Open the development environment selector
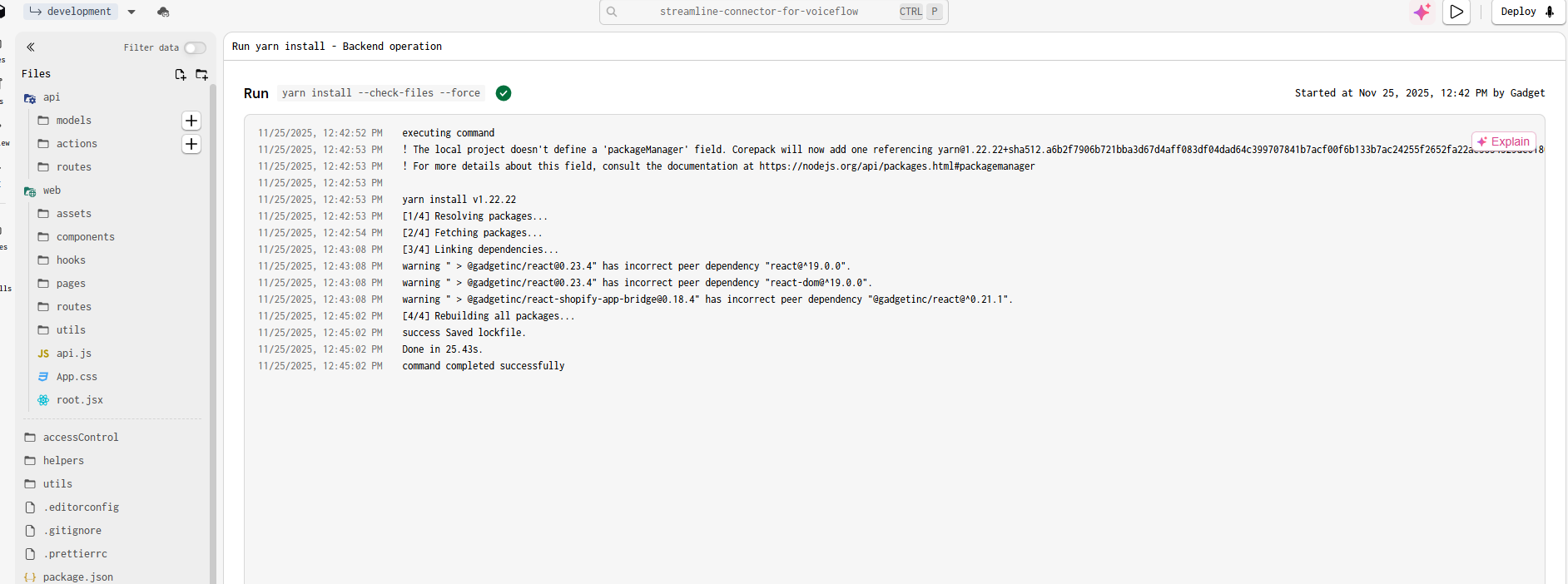Image resolution: width=1568 pixels, height=584 pixels. (71, 12)
